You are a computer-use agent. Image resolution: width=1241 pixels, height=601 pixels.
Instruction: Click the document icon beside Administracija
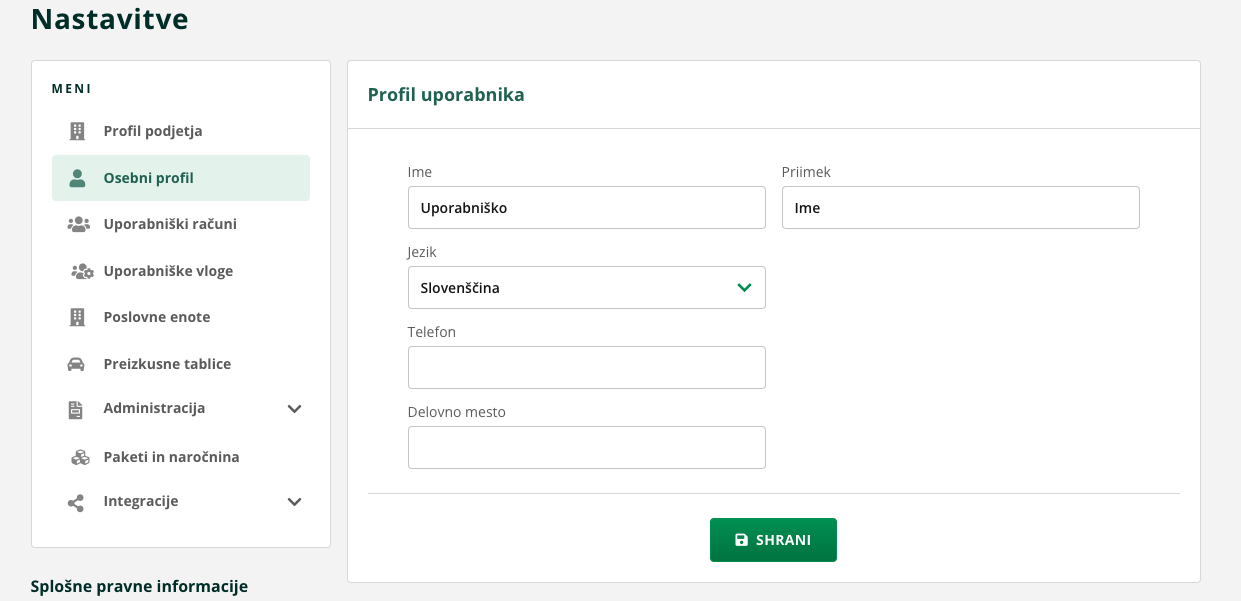click(77, 409)
